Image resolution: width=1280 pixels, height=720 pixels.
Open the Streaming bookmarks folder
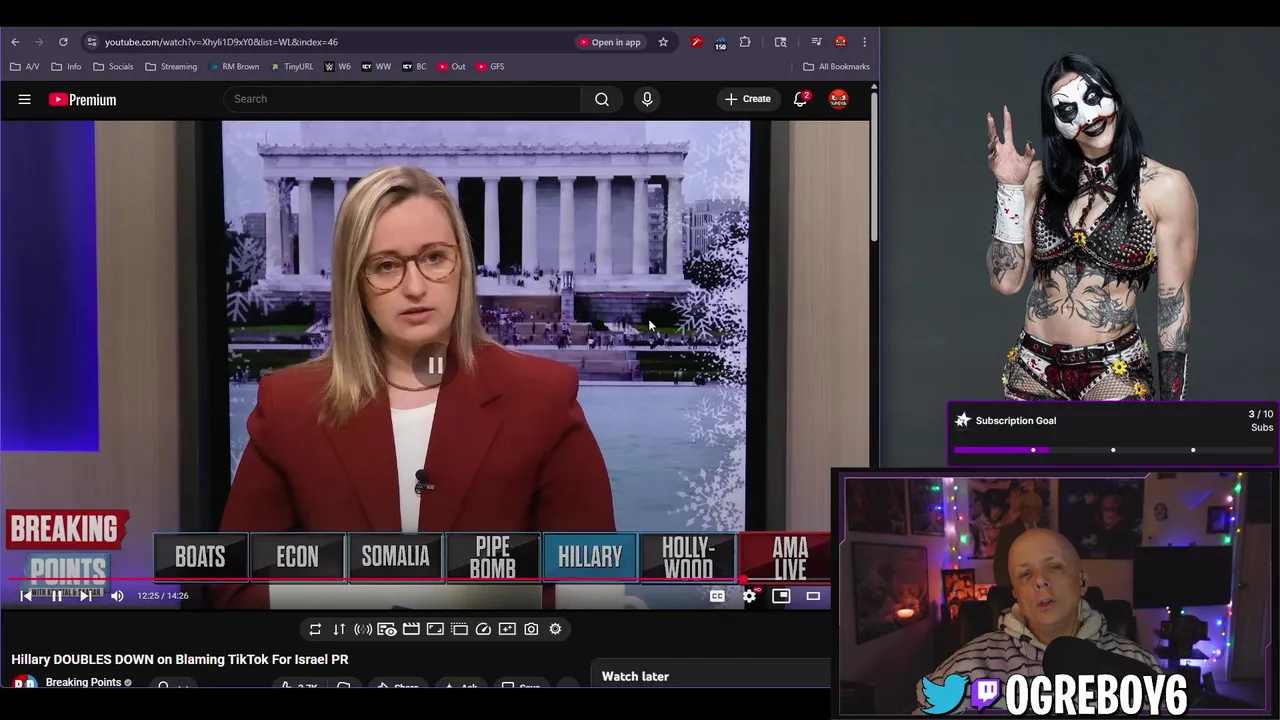click(171, 66)
